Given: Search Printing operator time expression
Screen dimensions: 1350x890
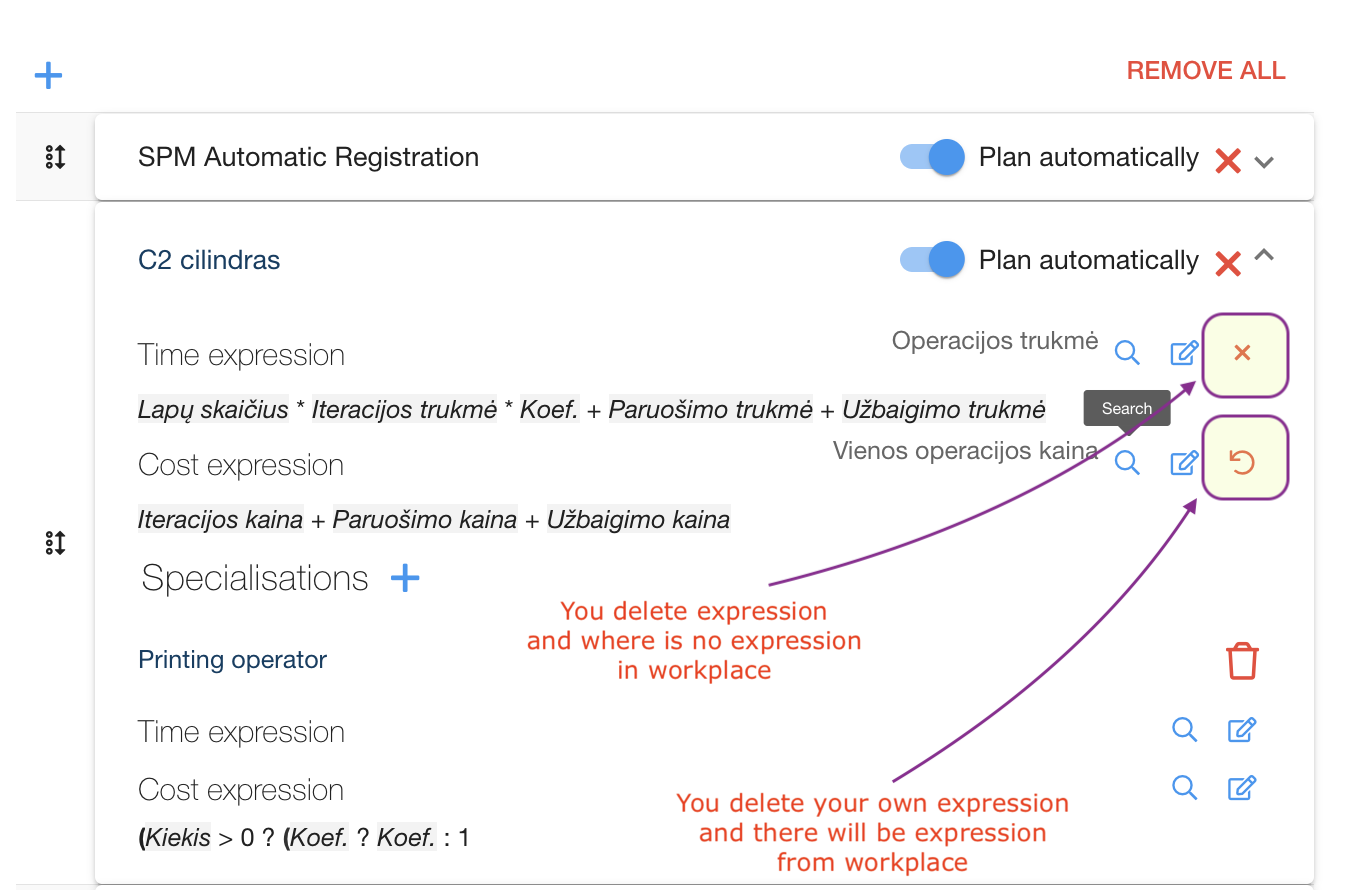Looking at the screenshot, I should pyautogui.click(x=1184, y=730).
